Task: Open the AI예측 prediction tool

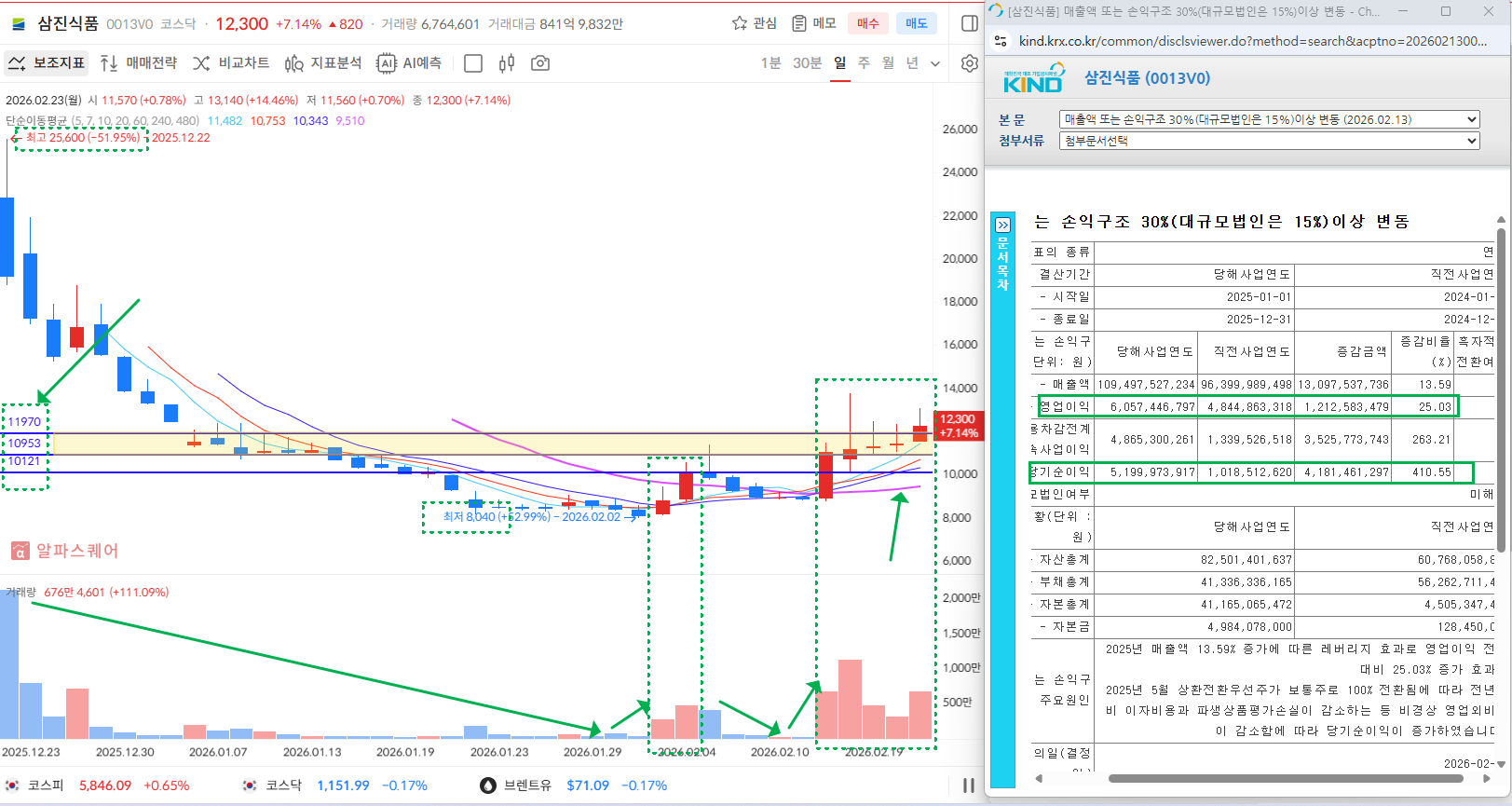Action: click(409, 63)
